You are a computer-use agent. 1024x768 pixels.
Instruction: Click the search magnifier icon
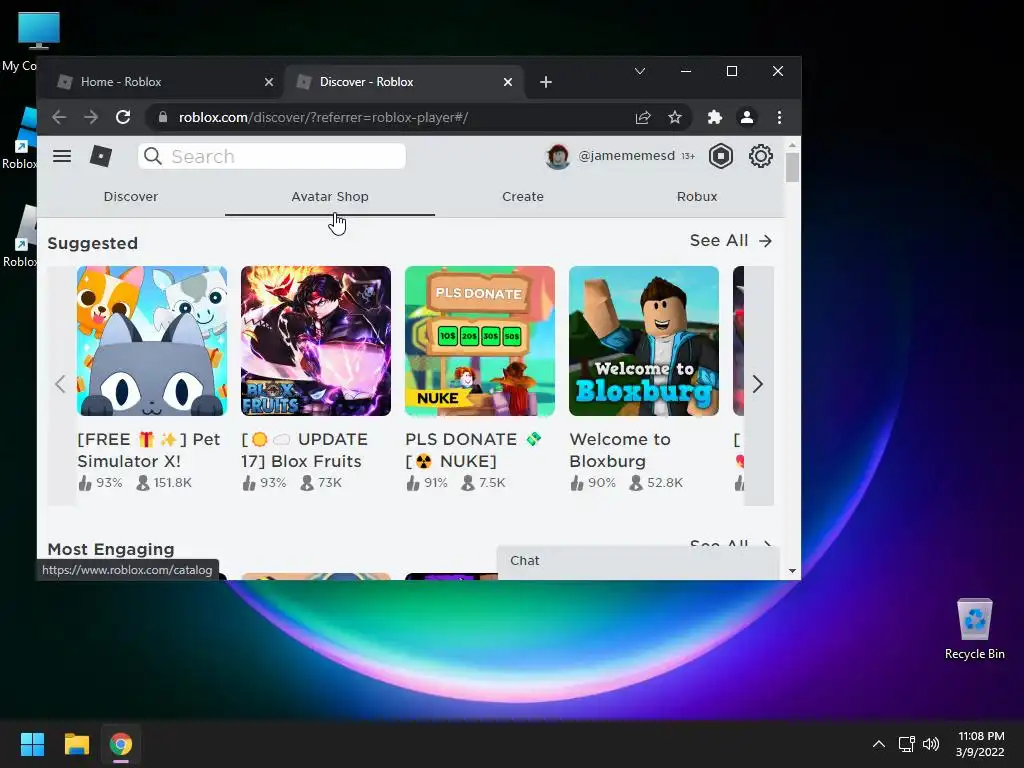pos(153,156)
